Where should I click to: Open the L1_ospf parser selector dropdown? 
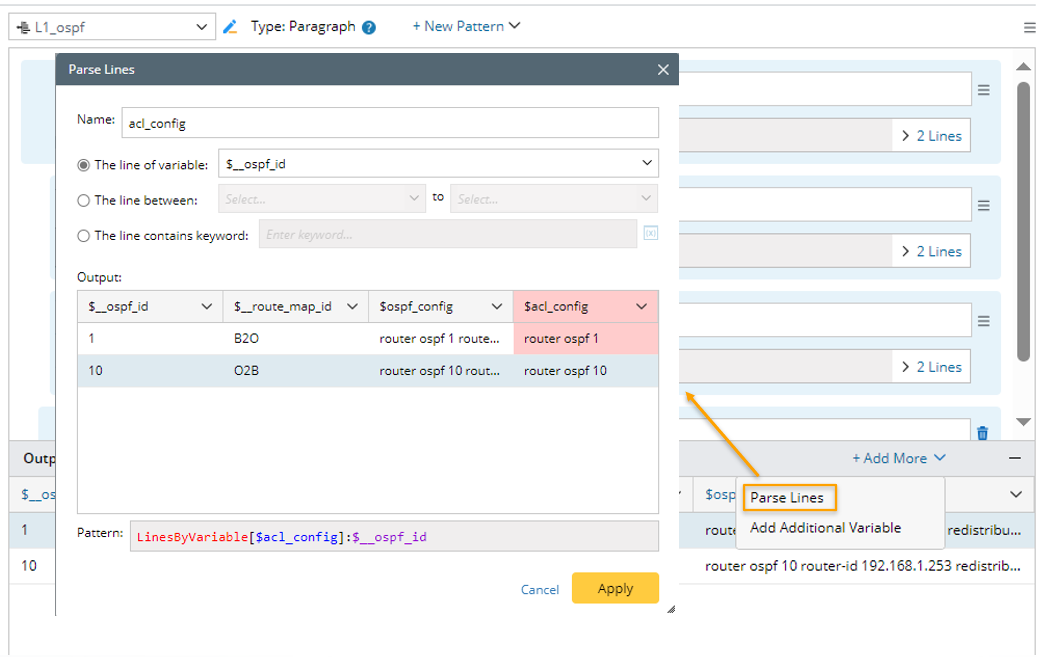(112, 27)
